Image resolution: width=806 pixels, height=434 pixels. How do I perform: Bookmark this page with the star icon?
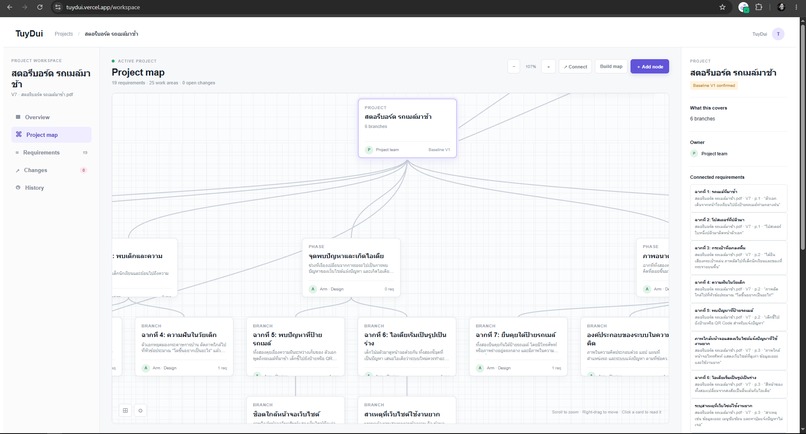tap(722, 7)
